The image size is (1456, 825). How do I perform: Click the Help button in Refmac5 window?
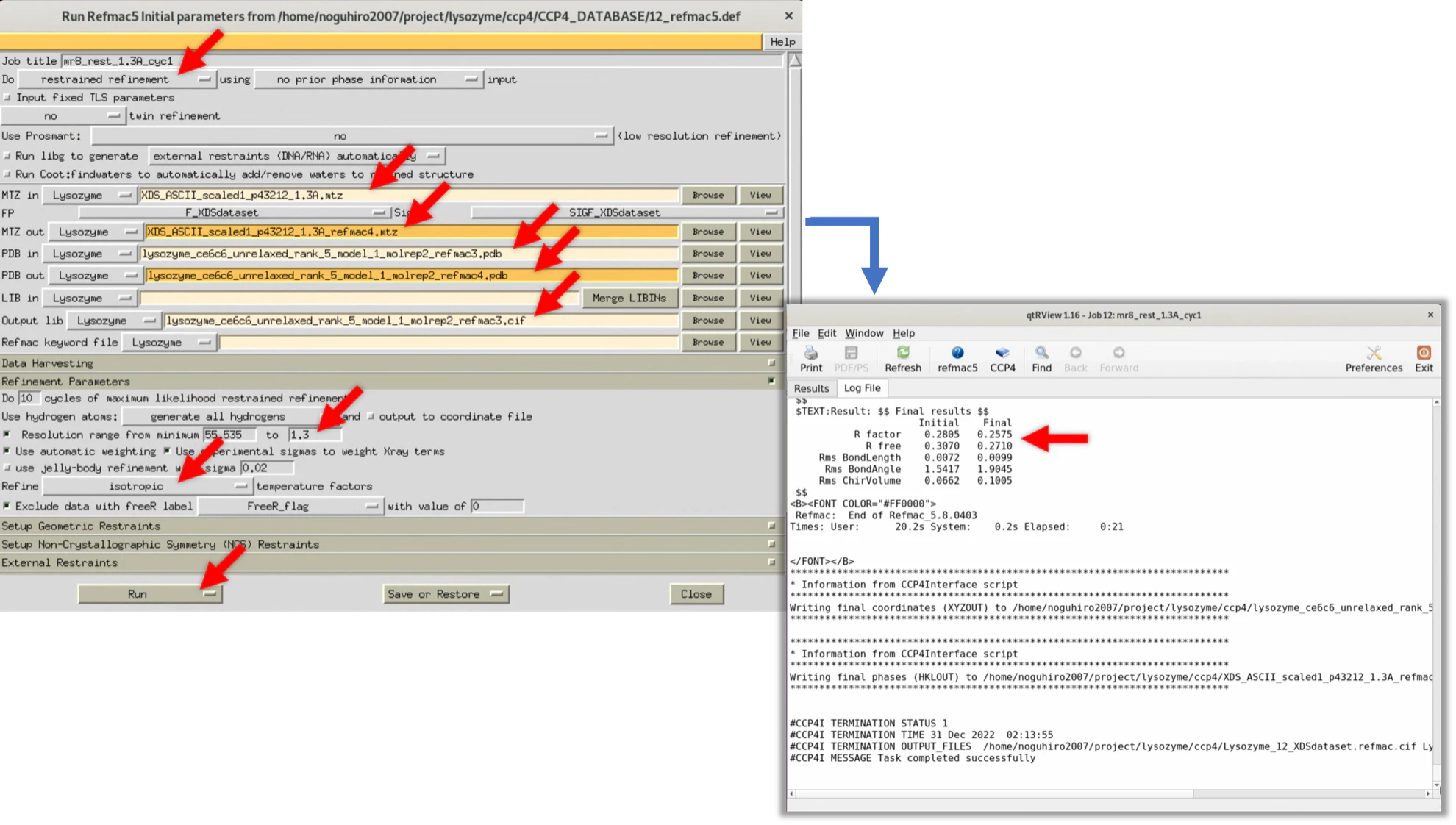point(782,42)
